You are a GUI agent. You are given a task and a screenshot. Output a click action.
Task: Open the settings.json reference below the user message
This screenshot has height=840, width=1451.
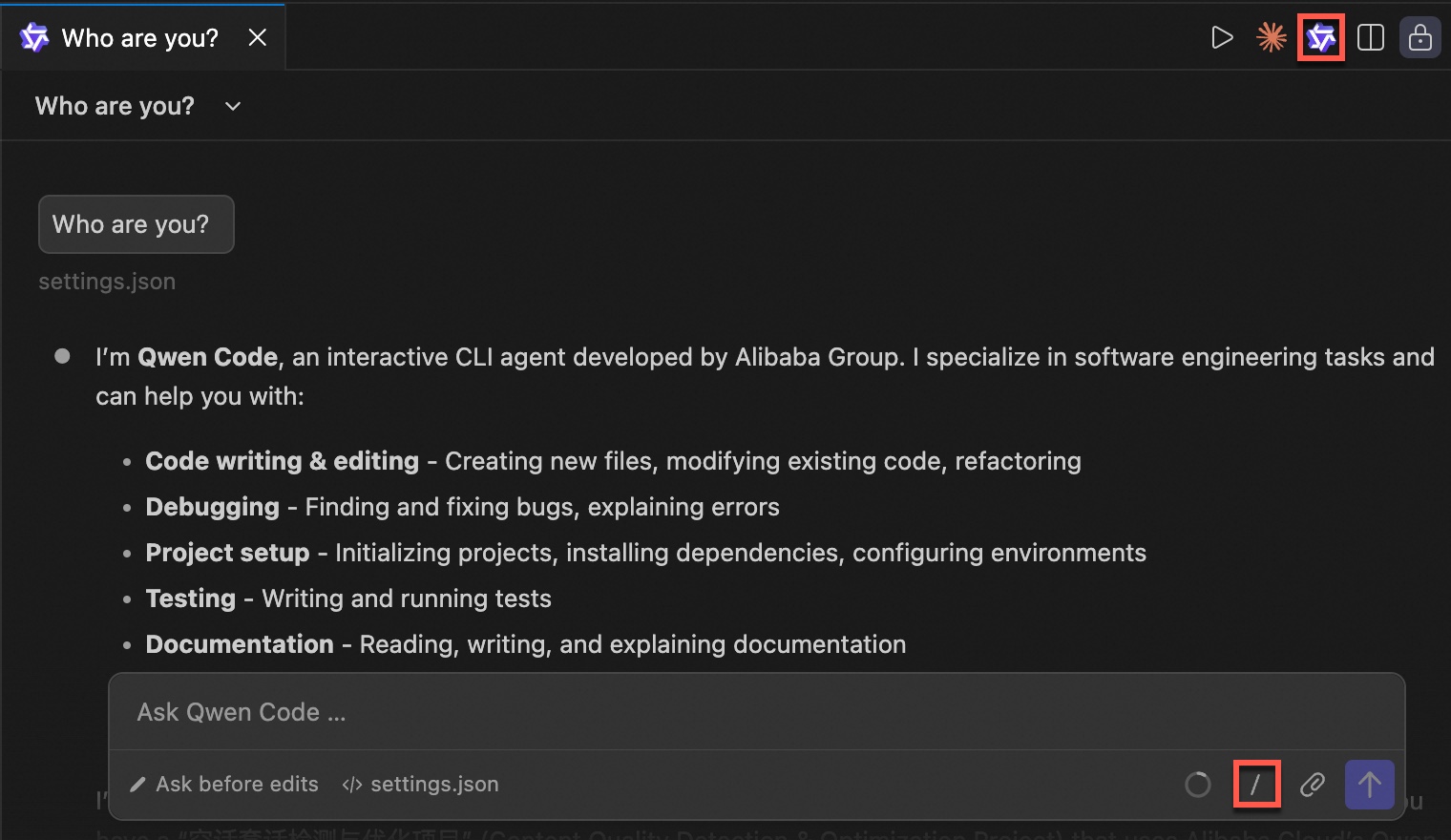107,282
